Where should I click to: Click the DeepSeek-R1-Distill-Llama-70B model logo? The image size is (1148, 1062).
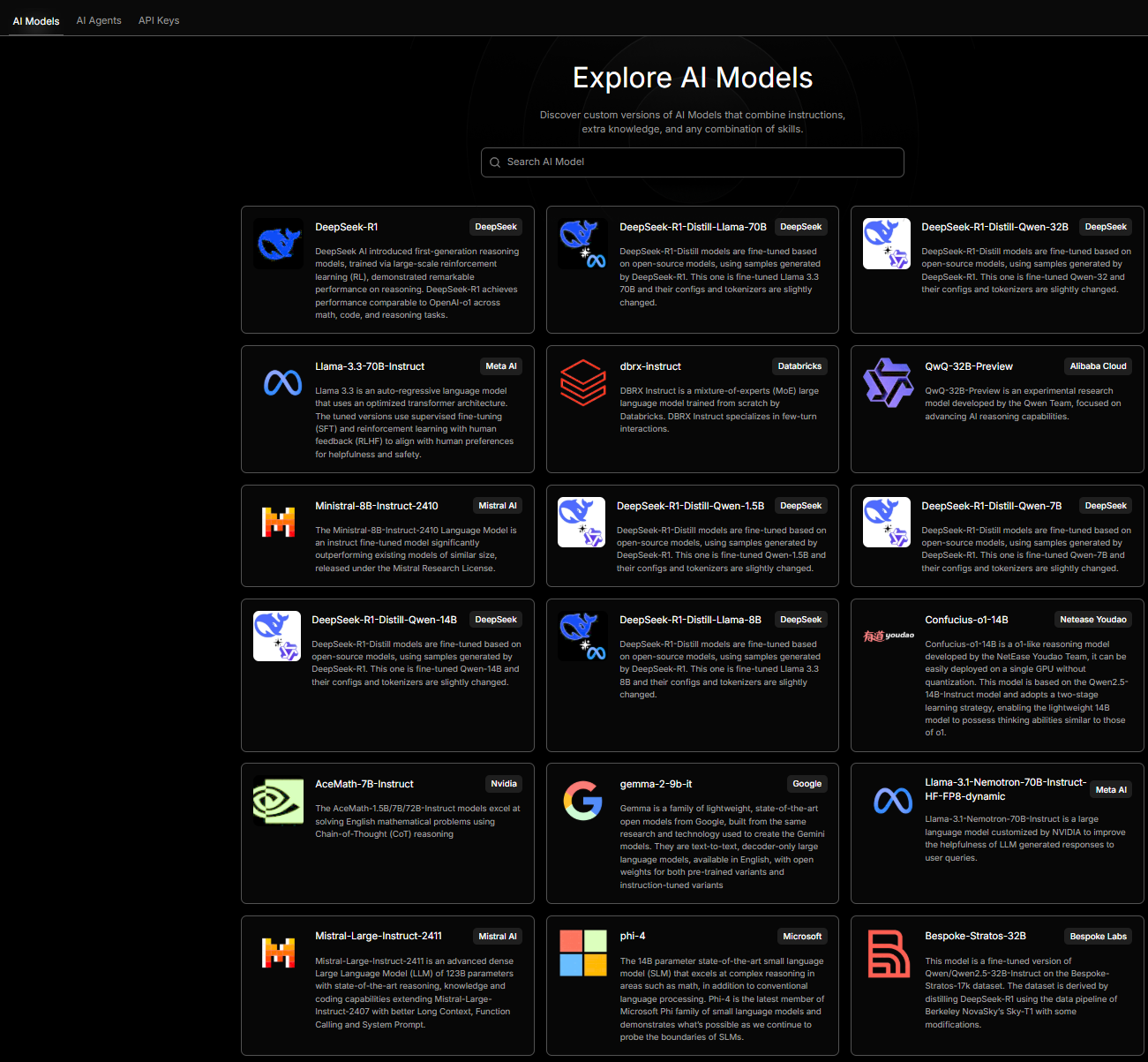pos(583,244)
